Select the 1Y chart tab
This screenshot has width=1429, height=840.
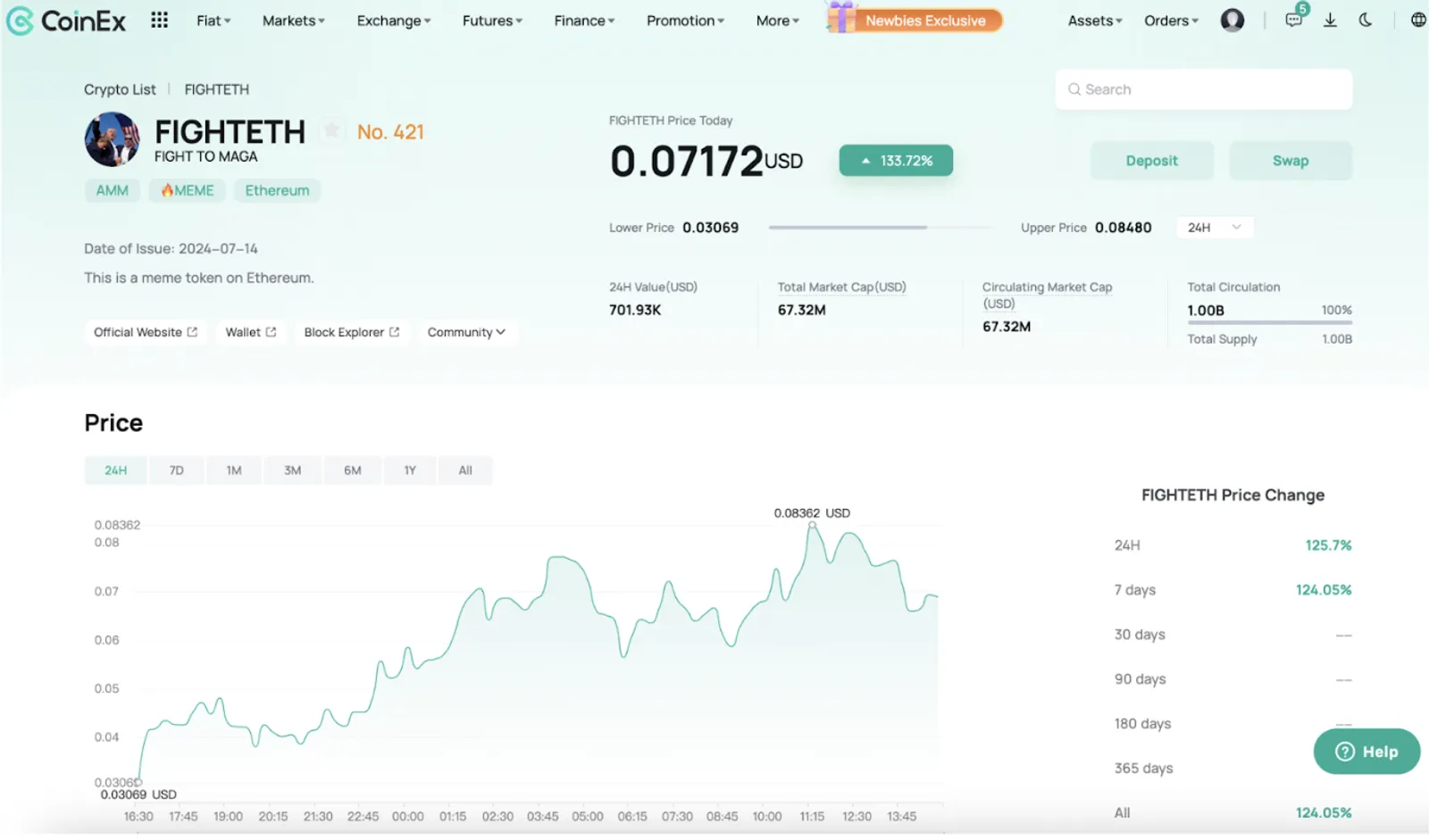click(x=410, y=470)
